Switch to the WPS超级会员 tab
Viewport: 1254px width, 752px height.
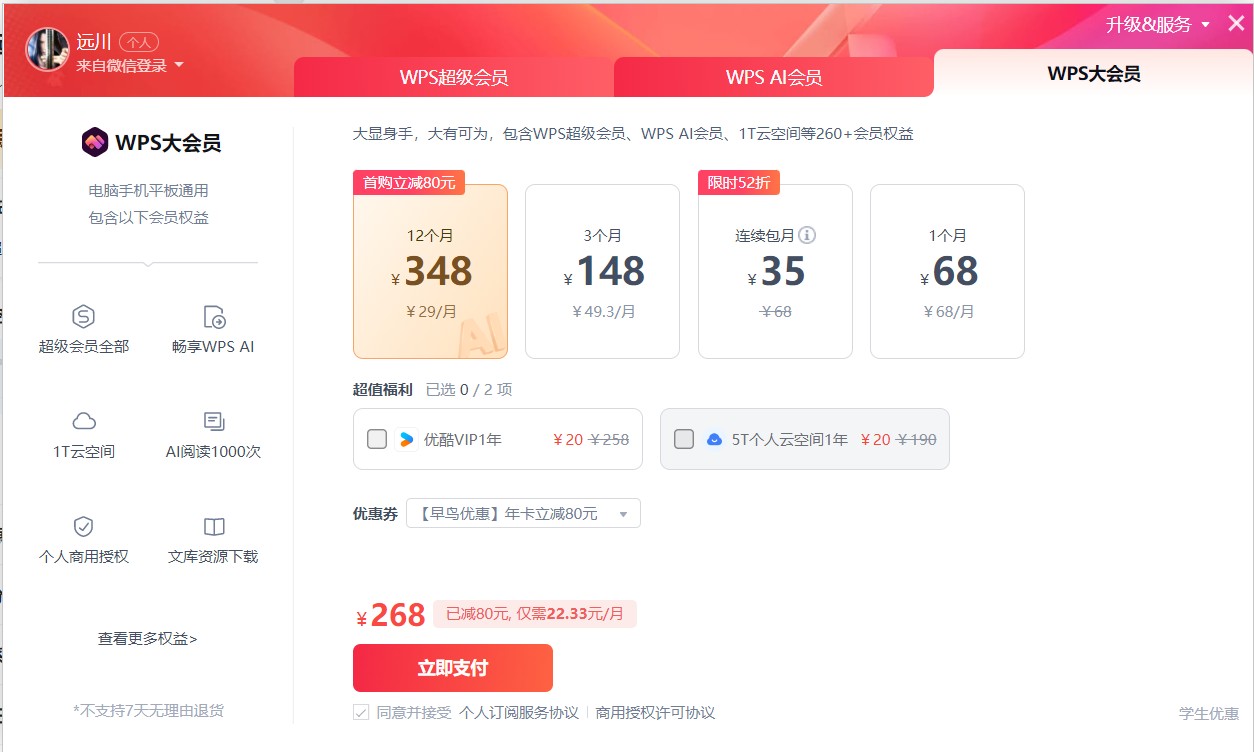coord(454,77)
